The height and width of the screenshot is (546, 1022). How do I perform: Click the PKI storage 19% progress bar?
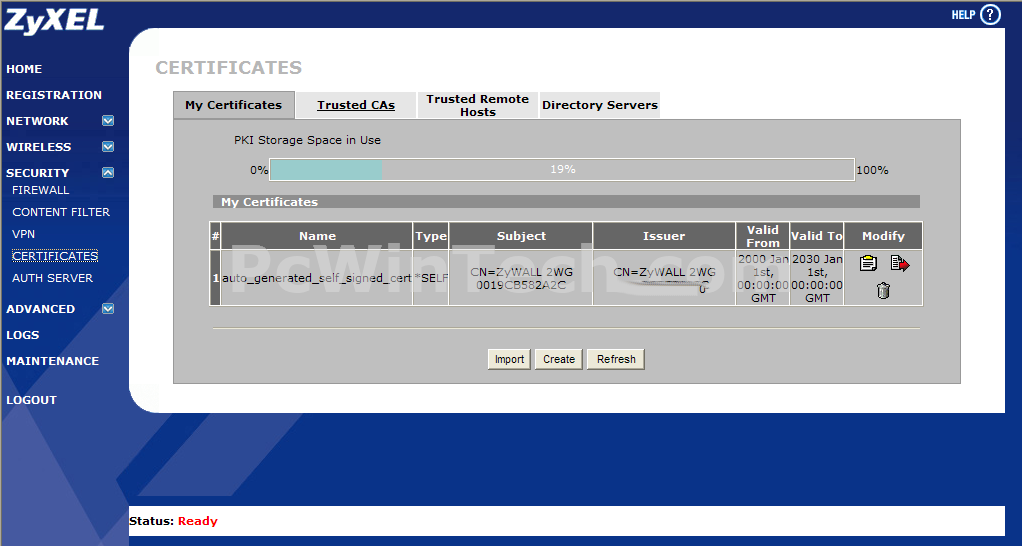tap(562, 169)
